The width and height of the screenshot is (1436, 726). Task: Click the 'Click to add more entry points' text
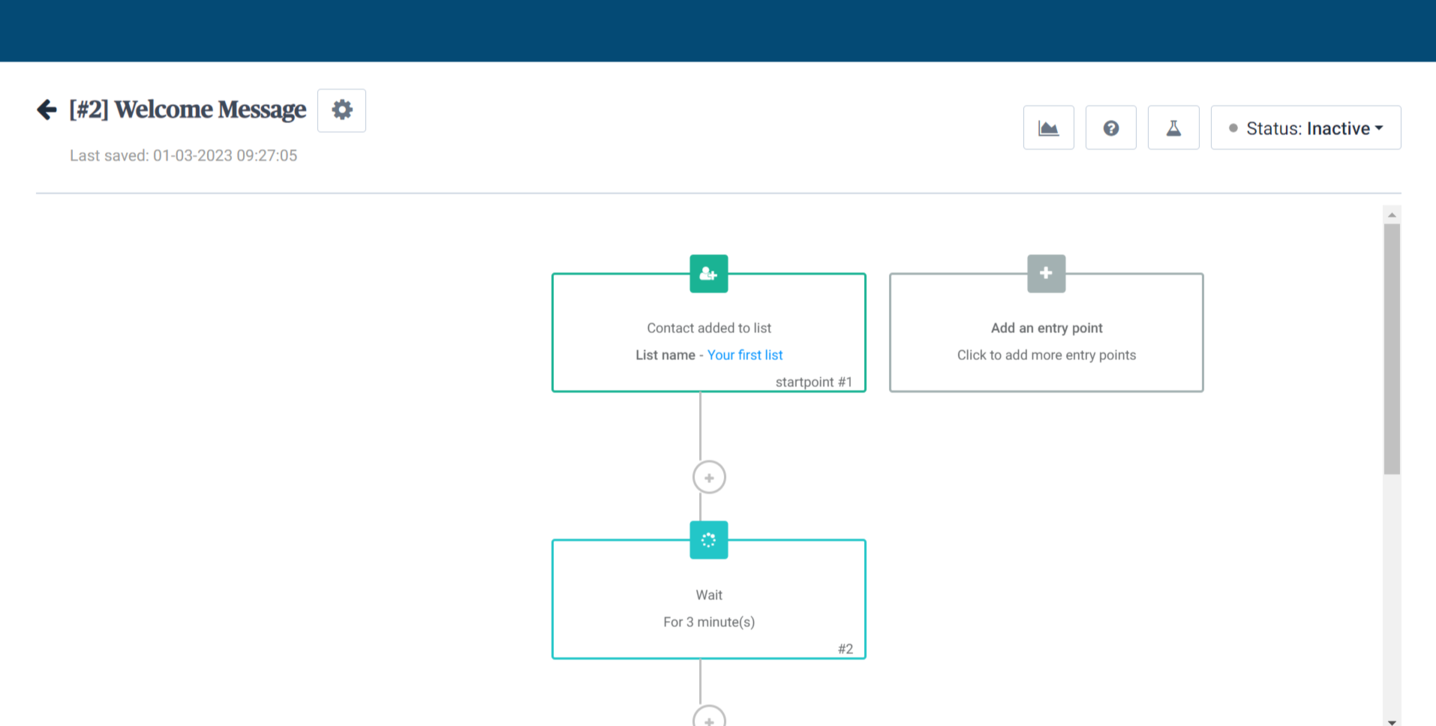[x=1046, y=355]
